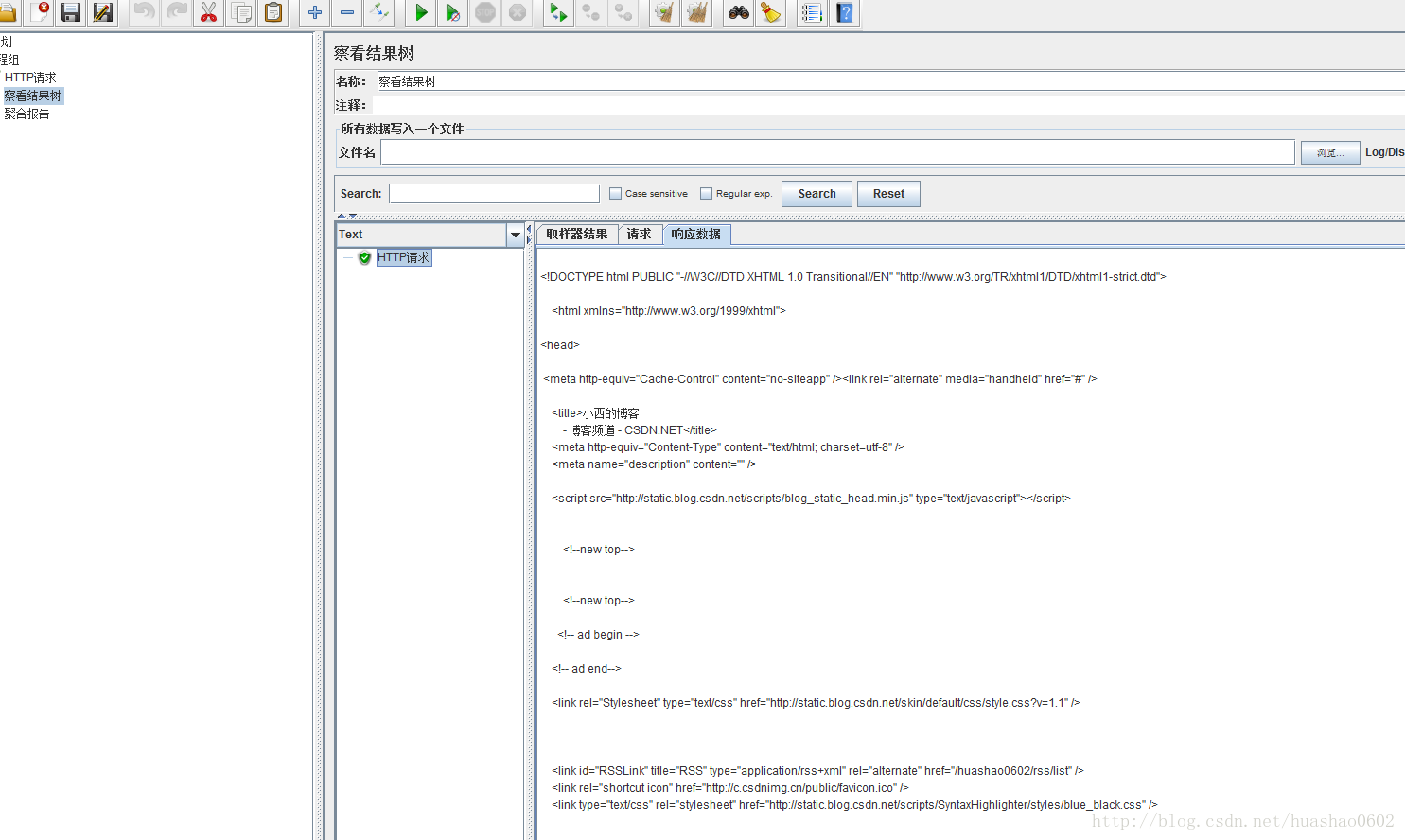Select 聚合报告 in the test plan tree
1405x840 pixels.
click(x=26, y=114)
